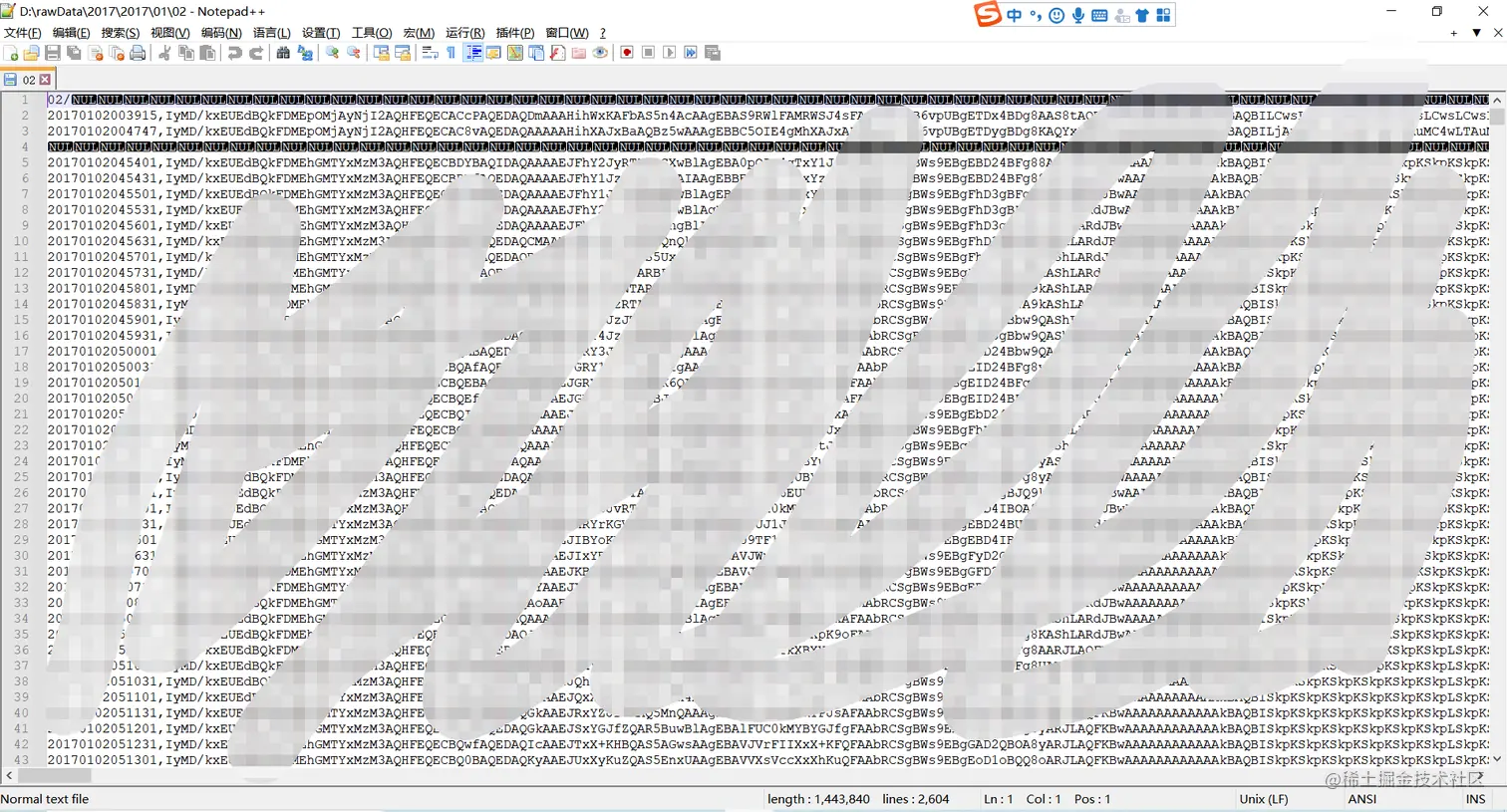Play back the recorded macro icon
This screenshot has width=1507, height=812.
(670, 53)
